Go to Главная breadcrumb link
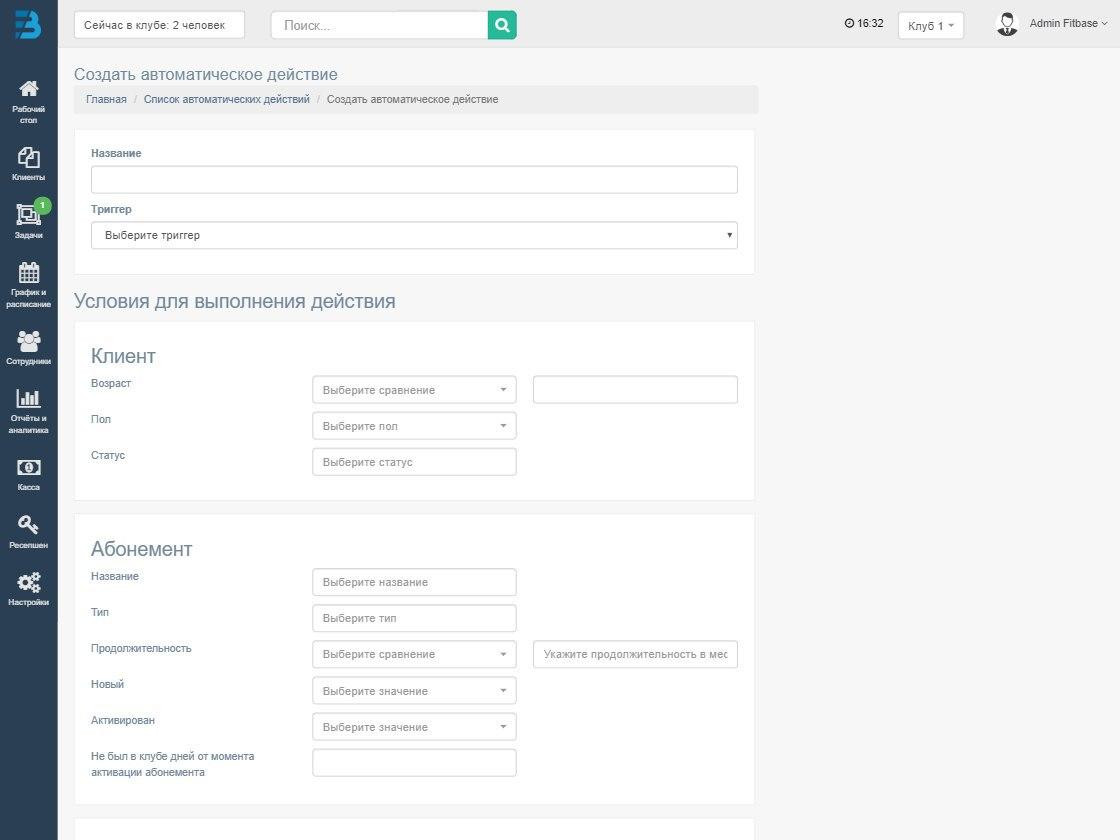The width and height of the screenshot is (1120, 840). (x=106, y=99)
